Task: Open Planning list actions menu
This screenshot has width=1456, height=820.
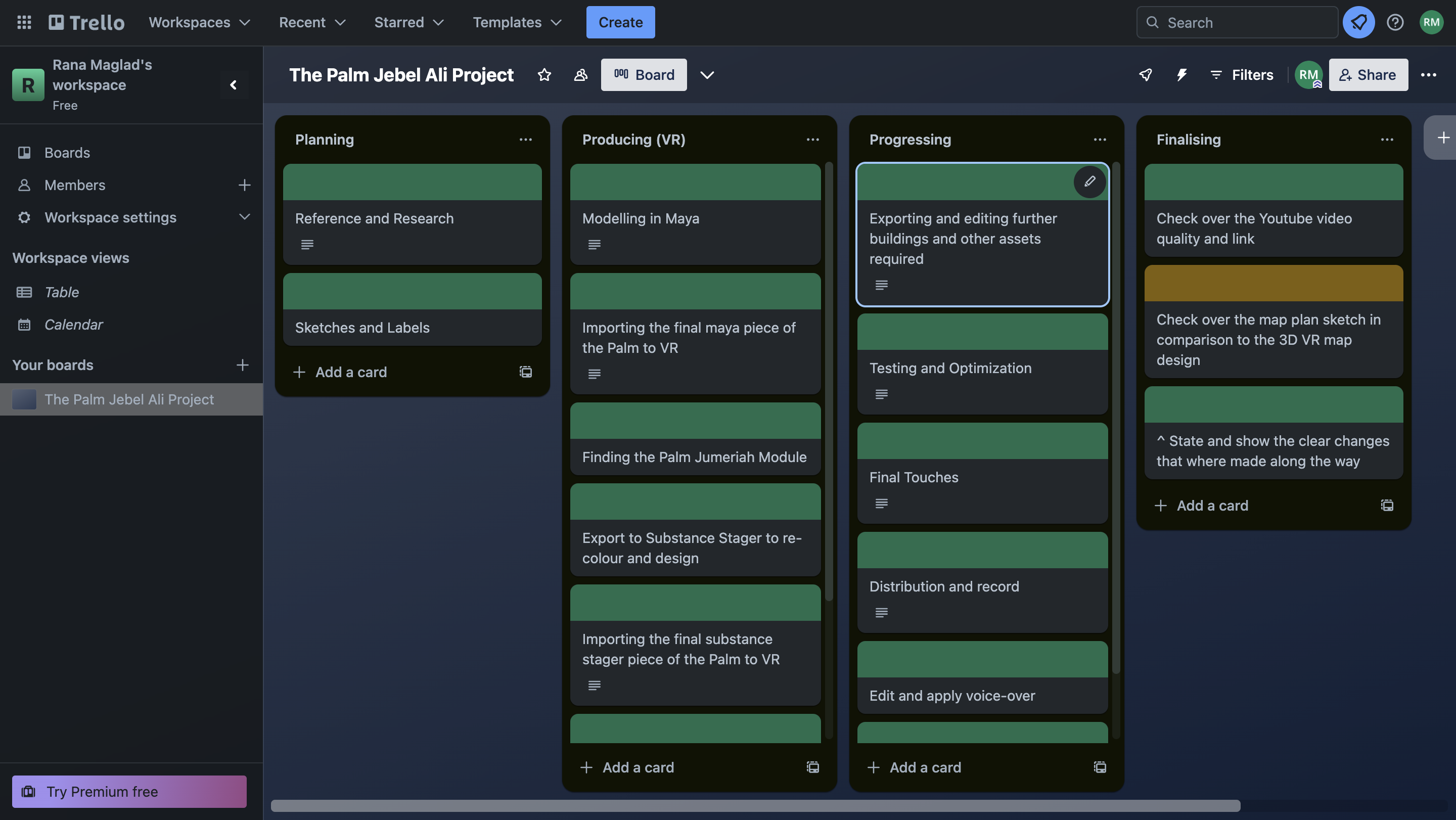Action: click(x=526, y=140)
